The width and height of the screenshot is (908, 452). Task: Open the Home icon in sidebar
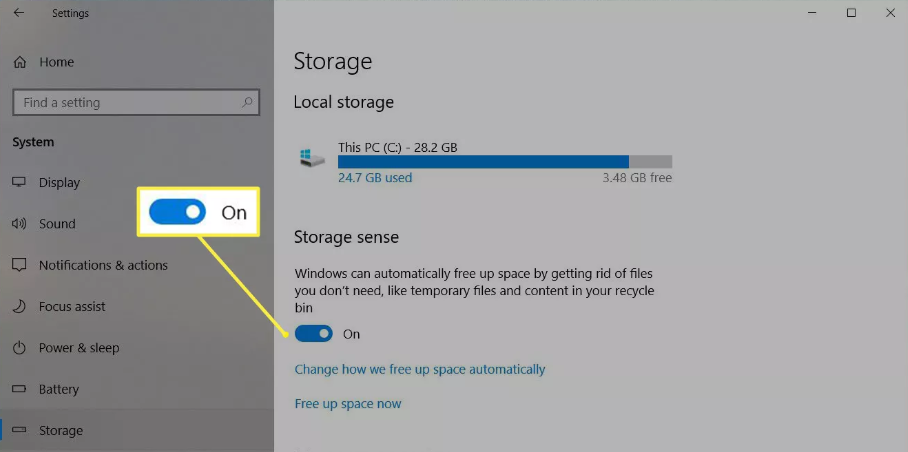click(x=20, y=62)
